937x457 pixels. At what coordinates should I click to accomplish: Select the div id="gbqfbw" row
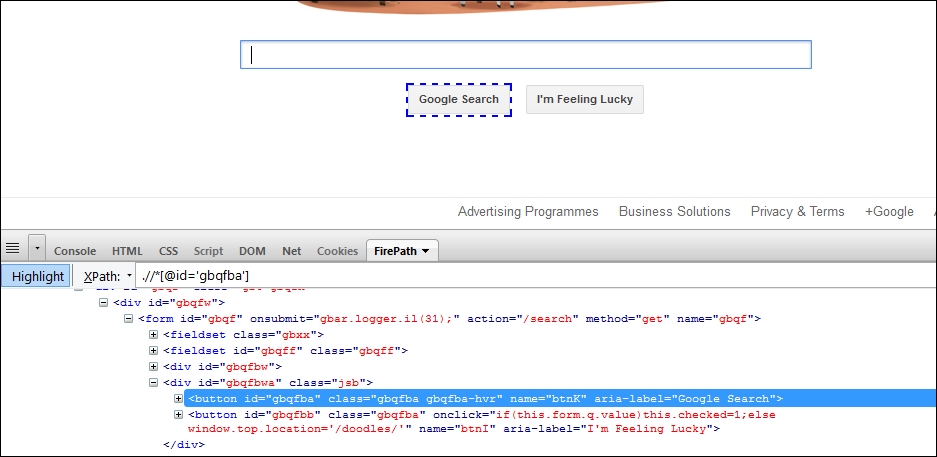222,366
